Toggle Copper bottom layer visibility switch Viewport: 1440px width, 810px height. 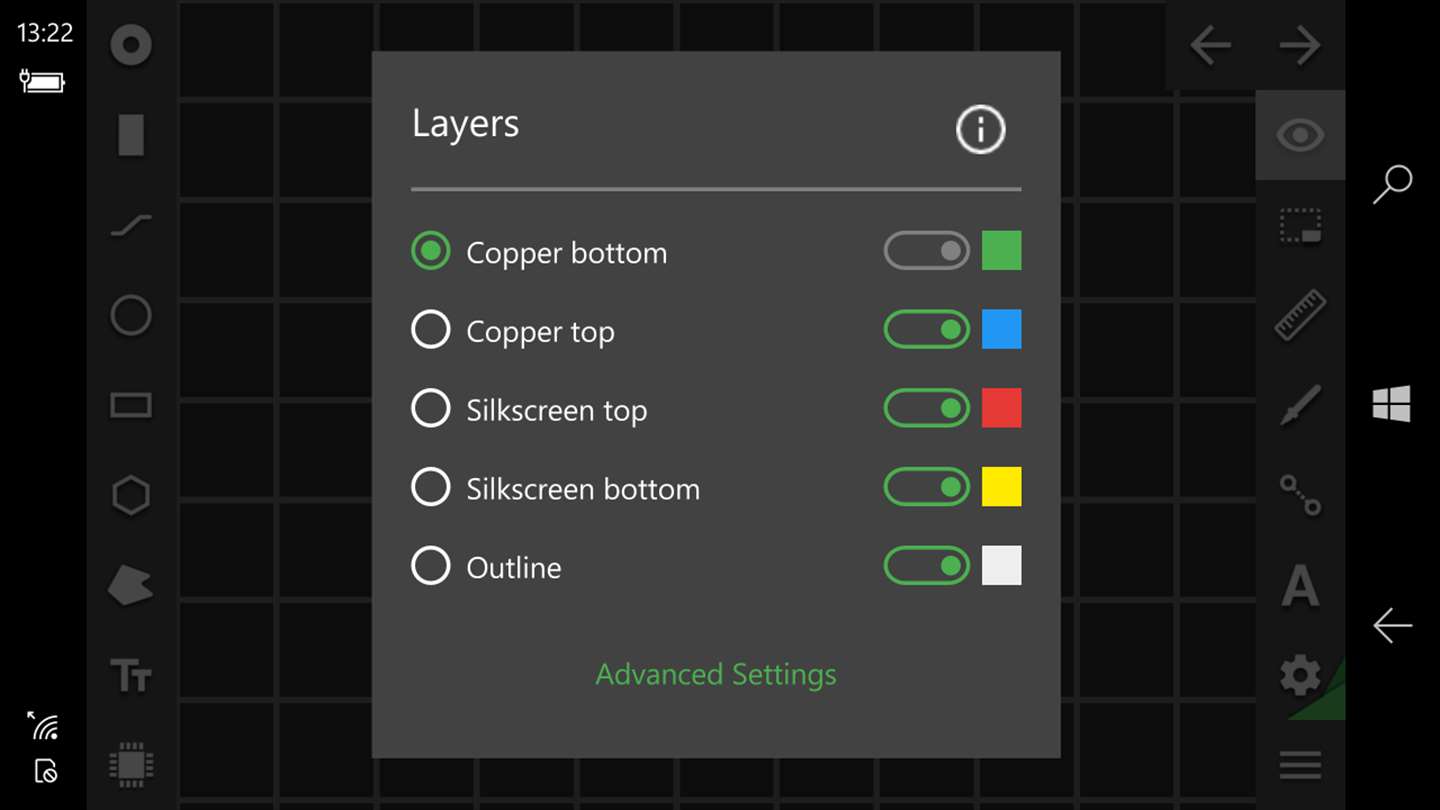[926, 251]
